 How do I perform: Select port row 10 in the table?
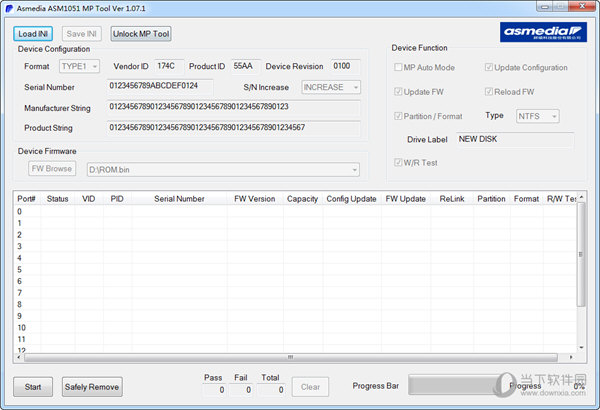coord(295,328)
